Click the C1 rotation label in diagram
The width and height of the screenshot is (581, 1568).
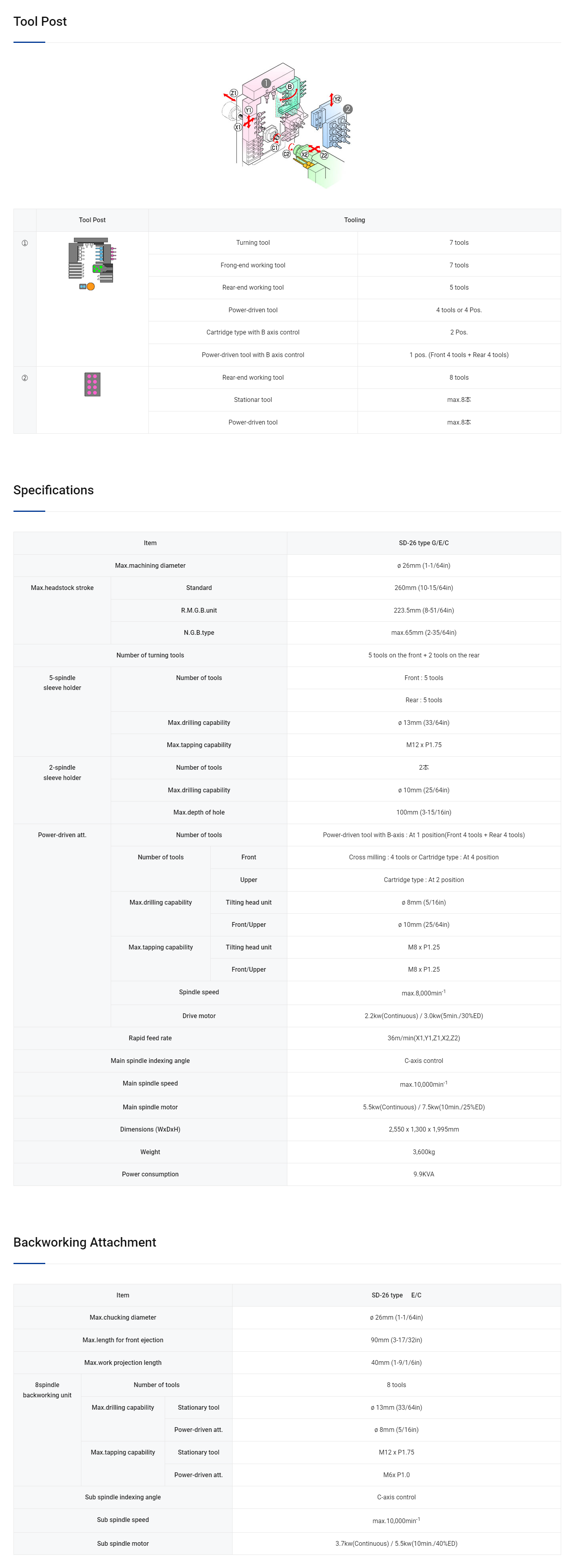point(275,148)
